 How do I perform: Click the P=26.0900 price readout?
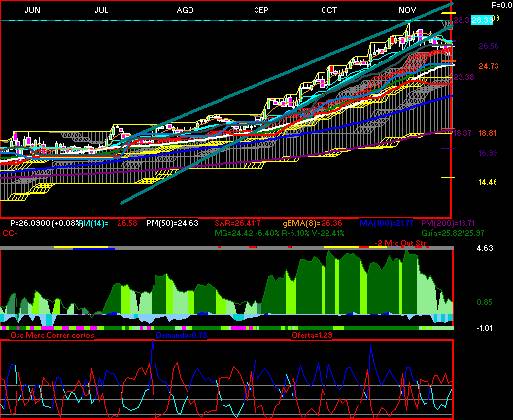coord(46,223)
